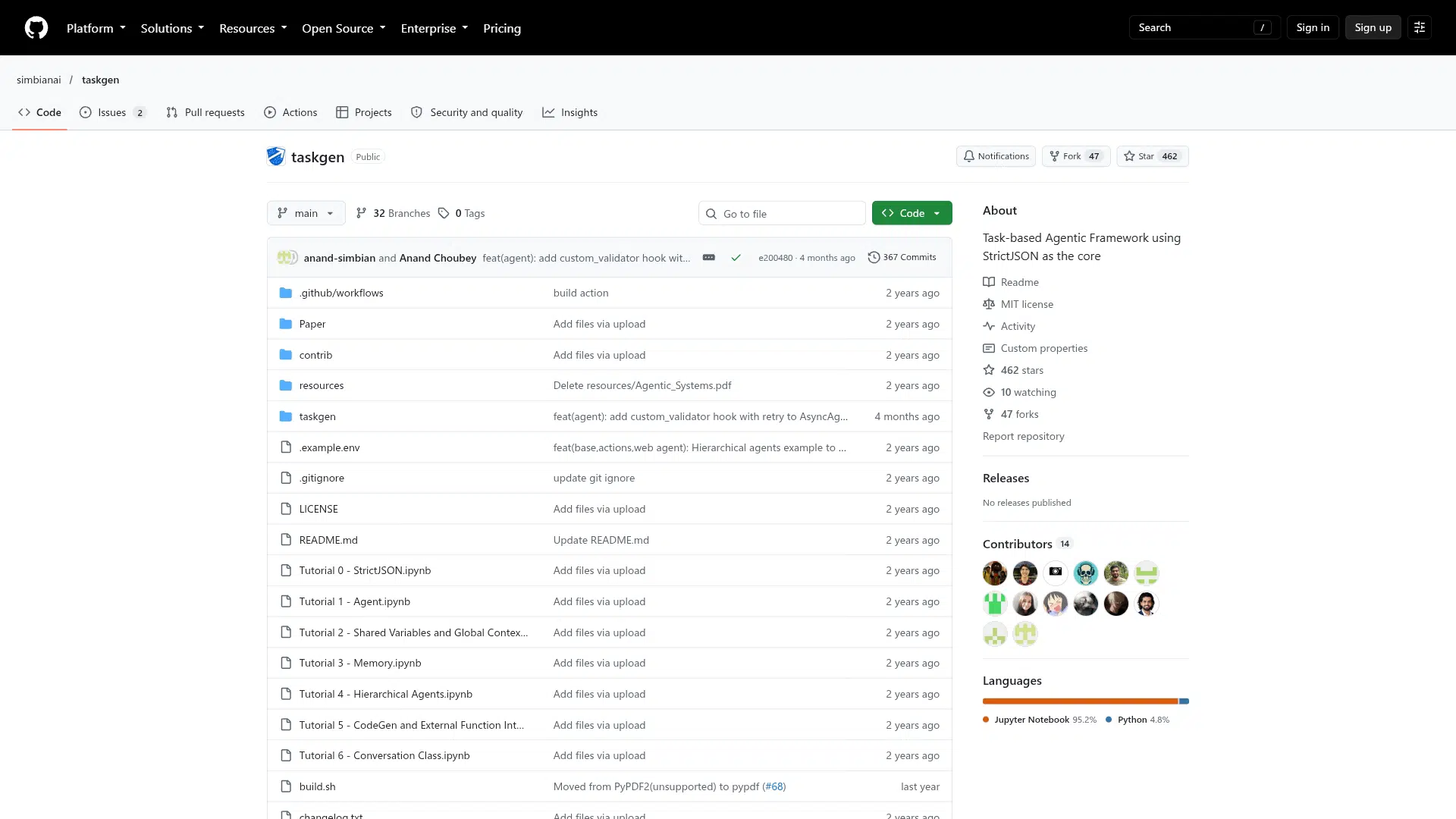Star the taskgen repository
Screen dimensions: 1456x819
[x=1152, y=156]
